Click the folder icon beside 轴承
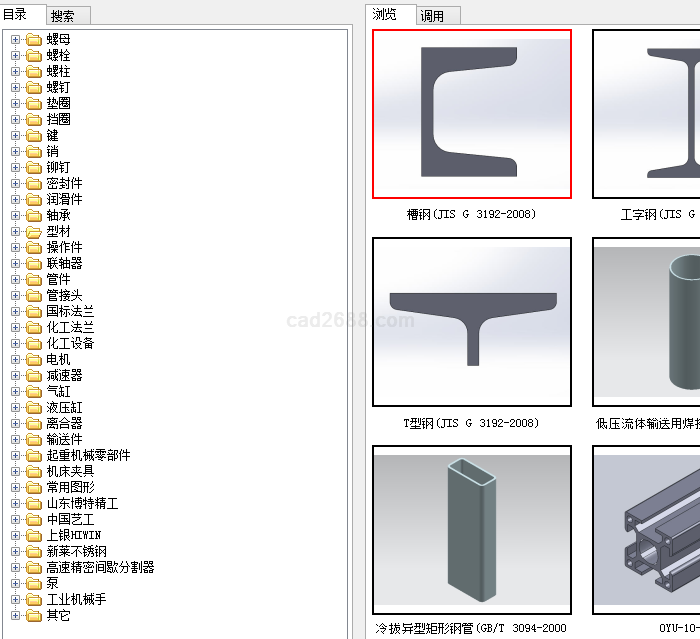The image size is (700, 639). [33, 215]
